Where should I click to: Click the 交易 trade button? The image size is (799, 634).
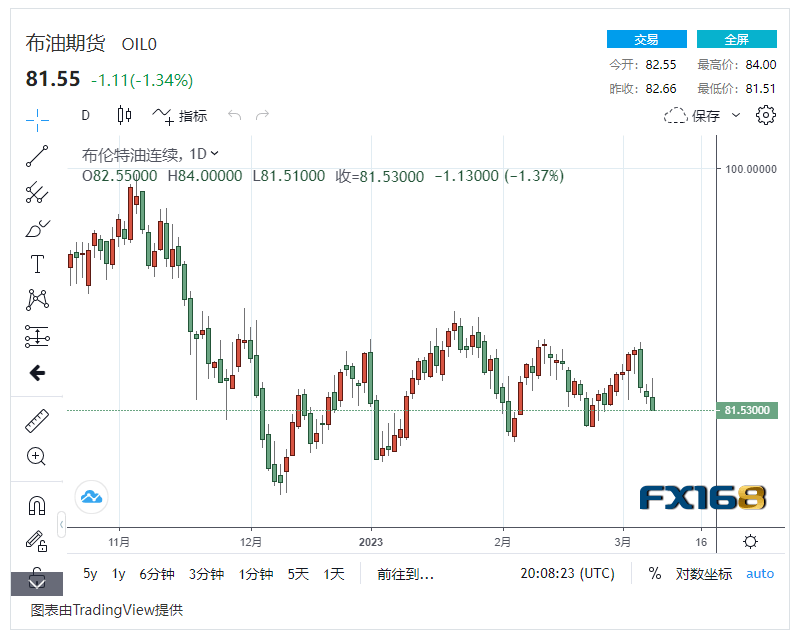click(x=646, y=40)
